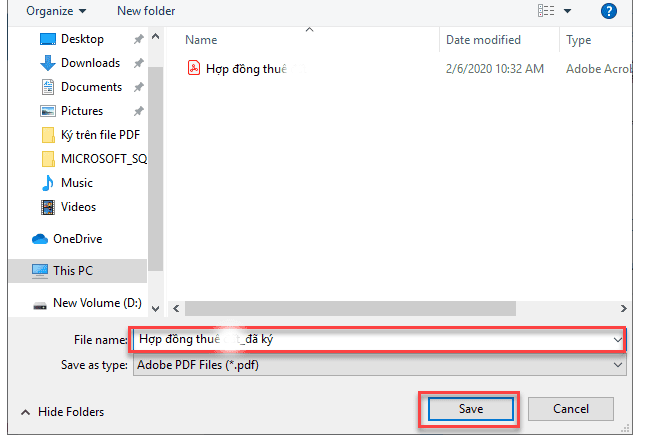
Task: Click the Music note icon
Action: click(x=48, y=183)
